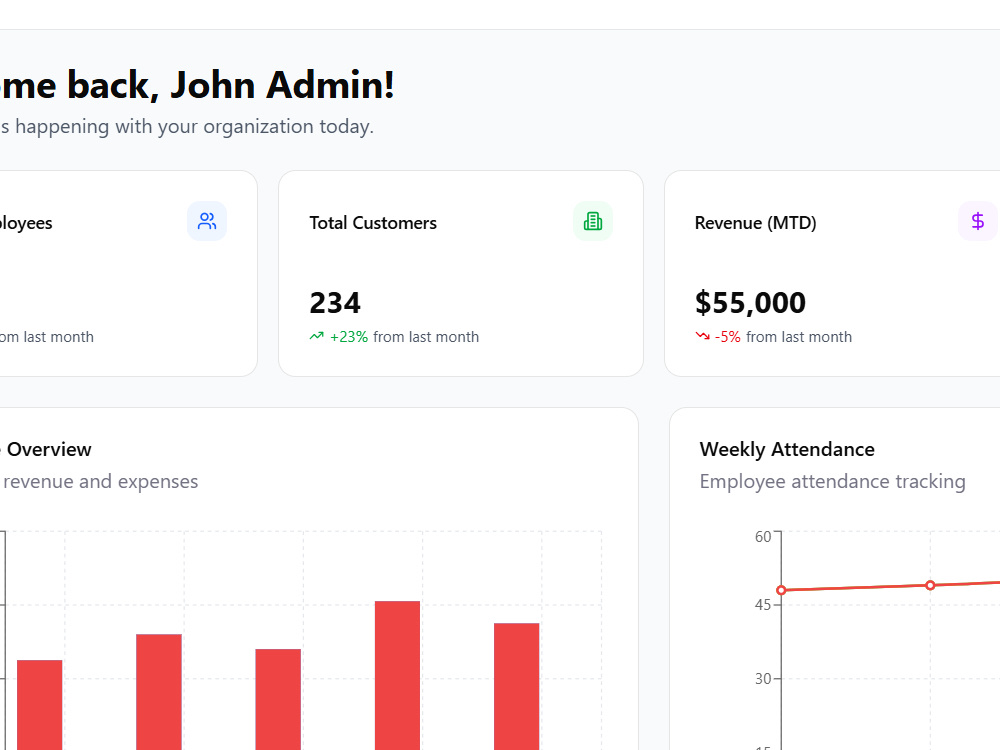The width and height of the screenshot is (1000, 750).
Task: Click the 45 label on attendance axis
Action: 763,605
